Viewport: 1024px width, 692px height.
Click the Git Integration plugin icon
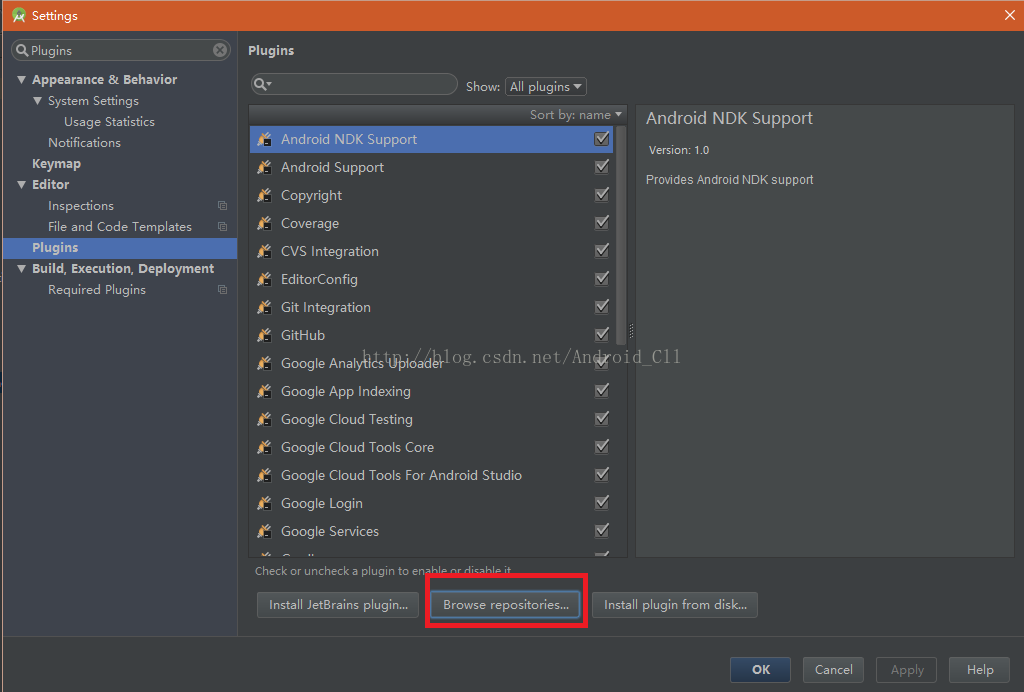(x=264, y=307)
